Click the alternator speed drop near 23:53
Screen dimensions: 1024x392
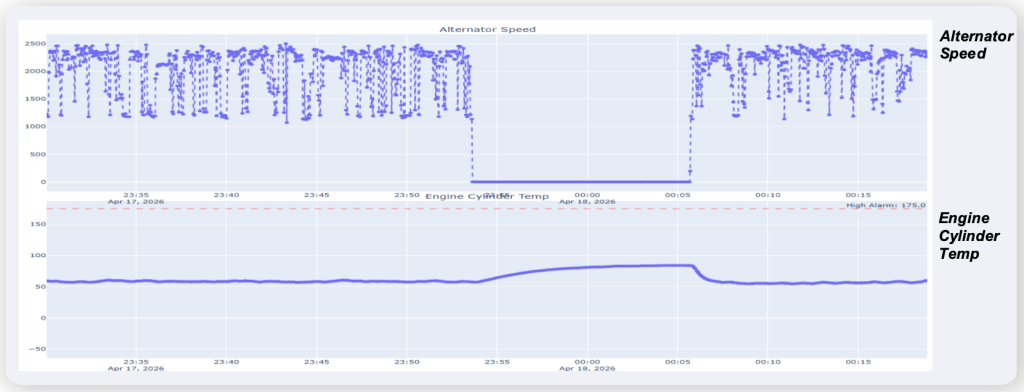(x=472, y=150)
